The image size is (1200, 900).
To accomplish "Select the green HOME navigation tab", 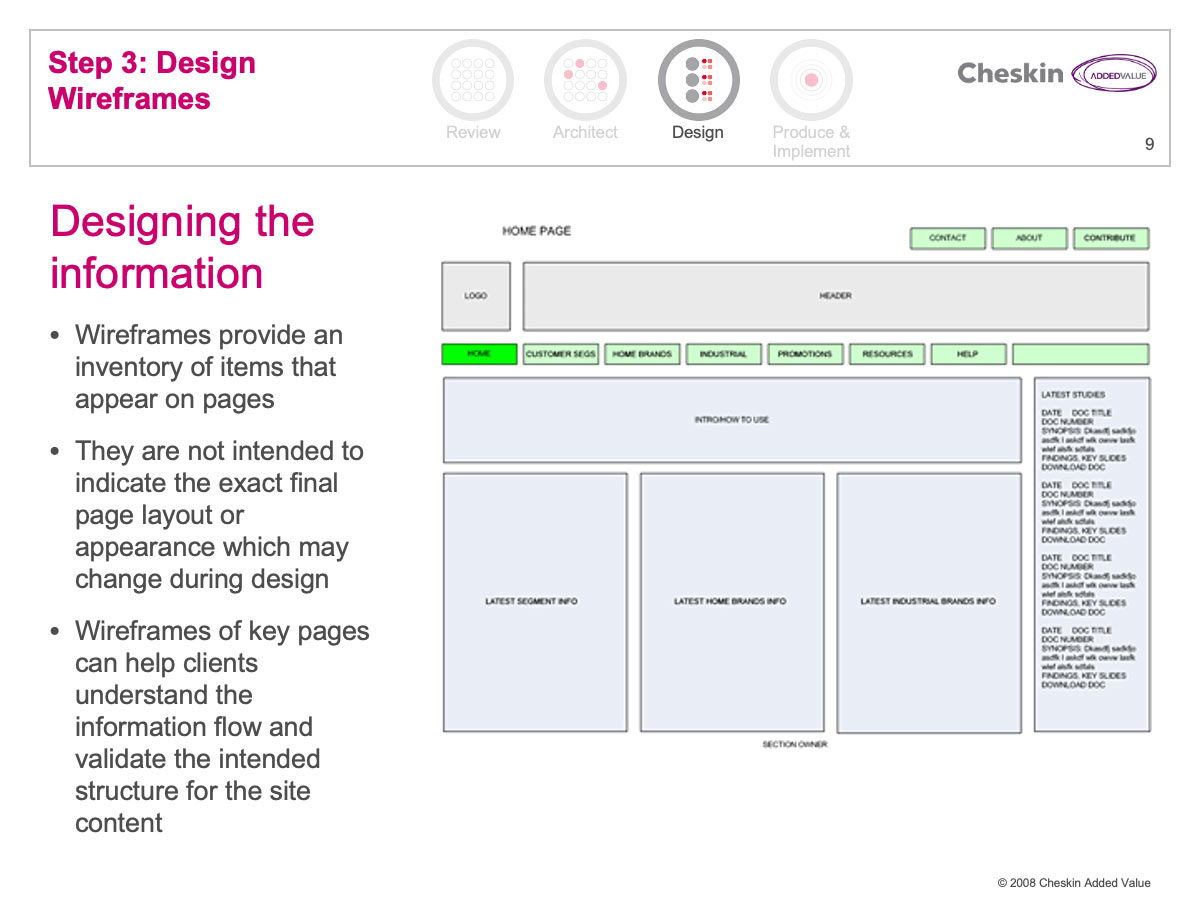I will pos(479,354).
